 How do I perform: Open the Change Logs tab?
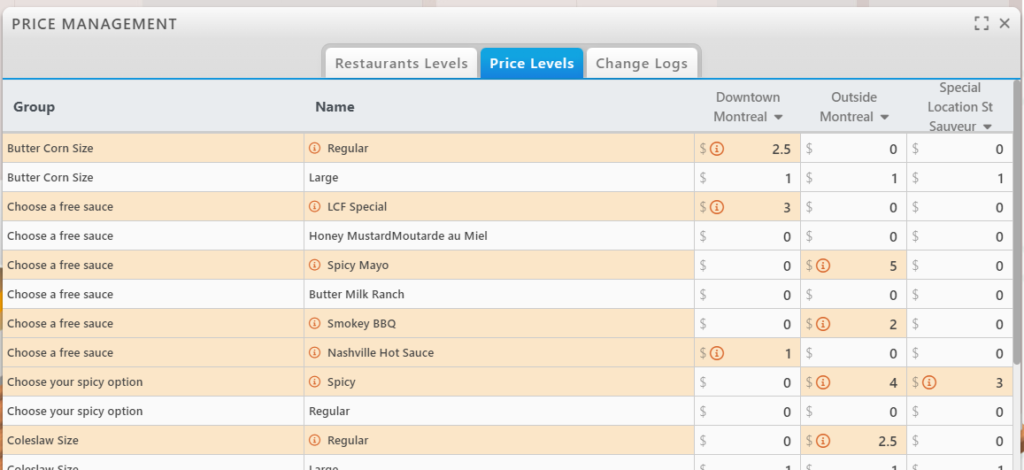click(x=641, y=63)
